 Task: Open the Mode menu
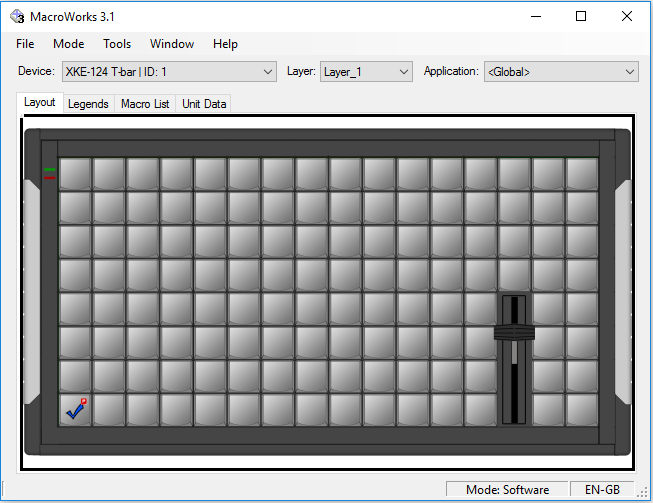69,44
